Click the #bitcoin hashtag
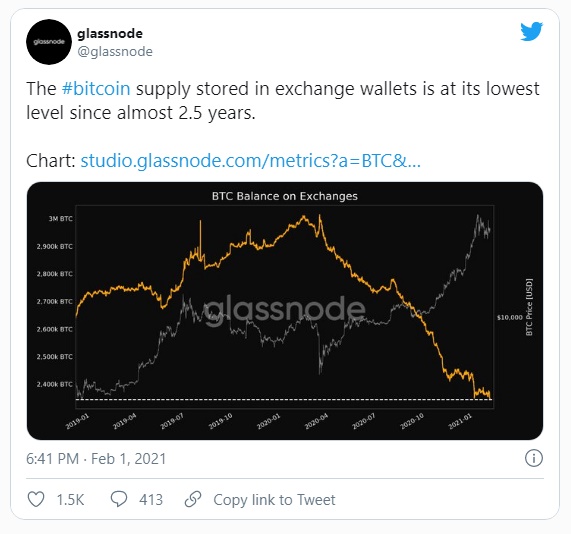This screenshot has height=534, width=571. 96,89
